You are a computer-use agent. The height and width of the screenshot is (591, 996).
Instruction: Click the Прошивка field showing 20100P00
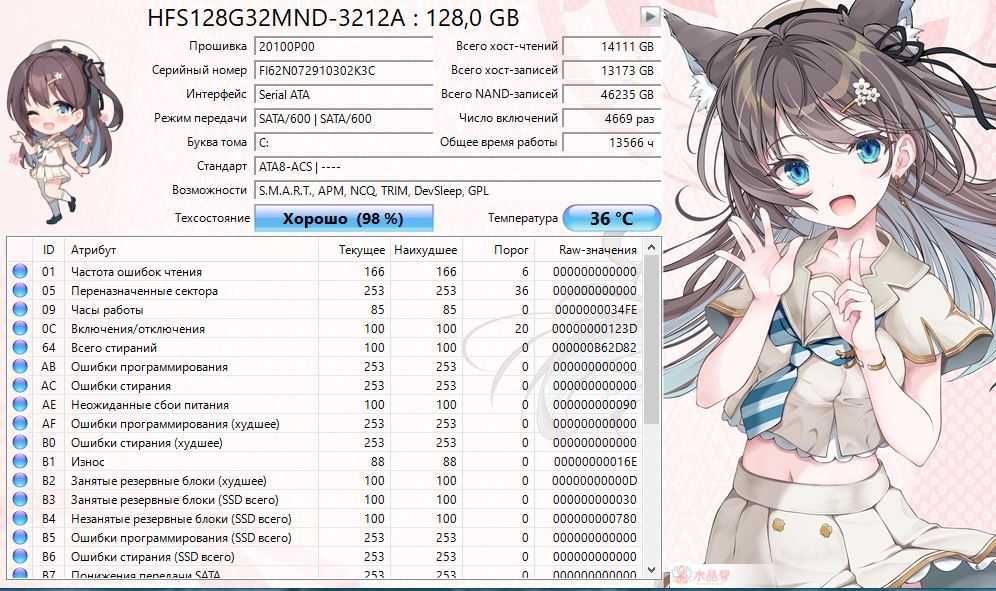(344, 46)
